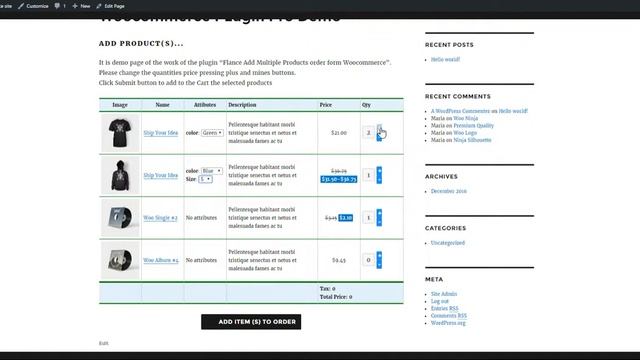Click quantity field in the T-shirt row

click(368, 133)
